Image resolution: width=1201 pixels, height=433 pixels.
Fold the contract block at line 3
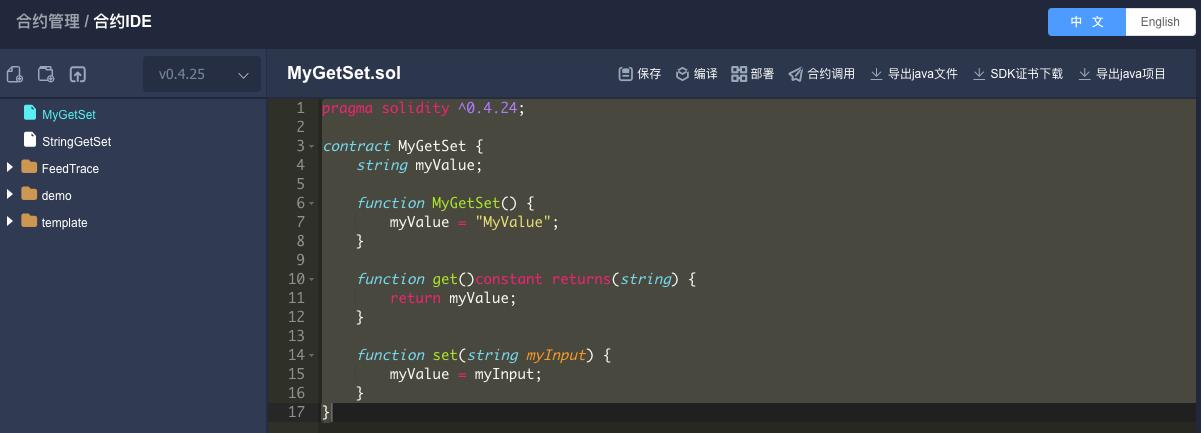pyautogui.click(x=312, y=147)
